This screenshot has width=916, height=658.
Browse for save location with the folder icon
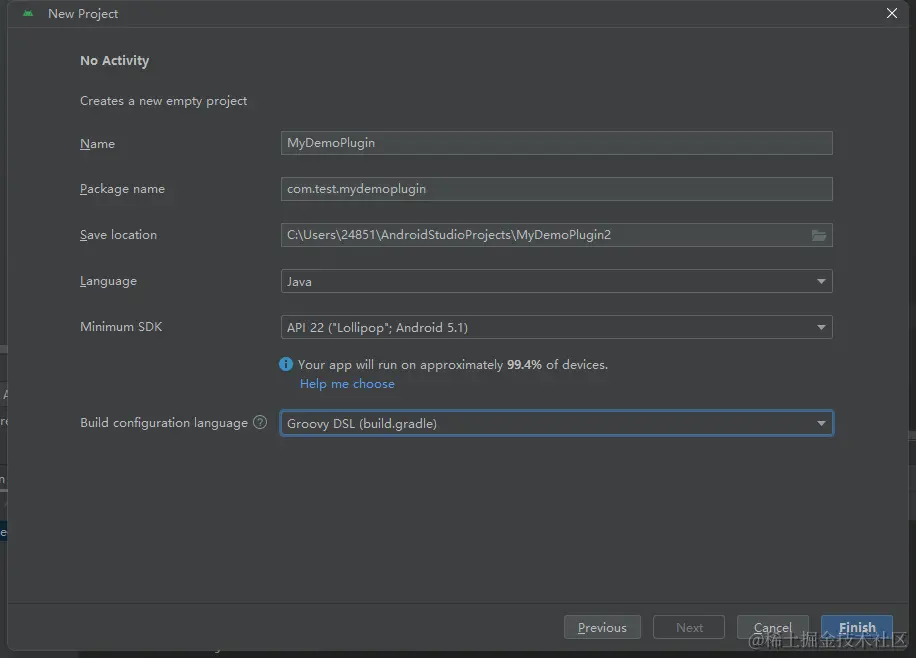tap(819, 235)
